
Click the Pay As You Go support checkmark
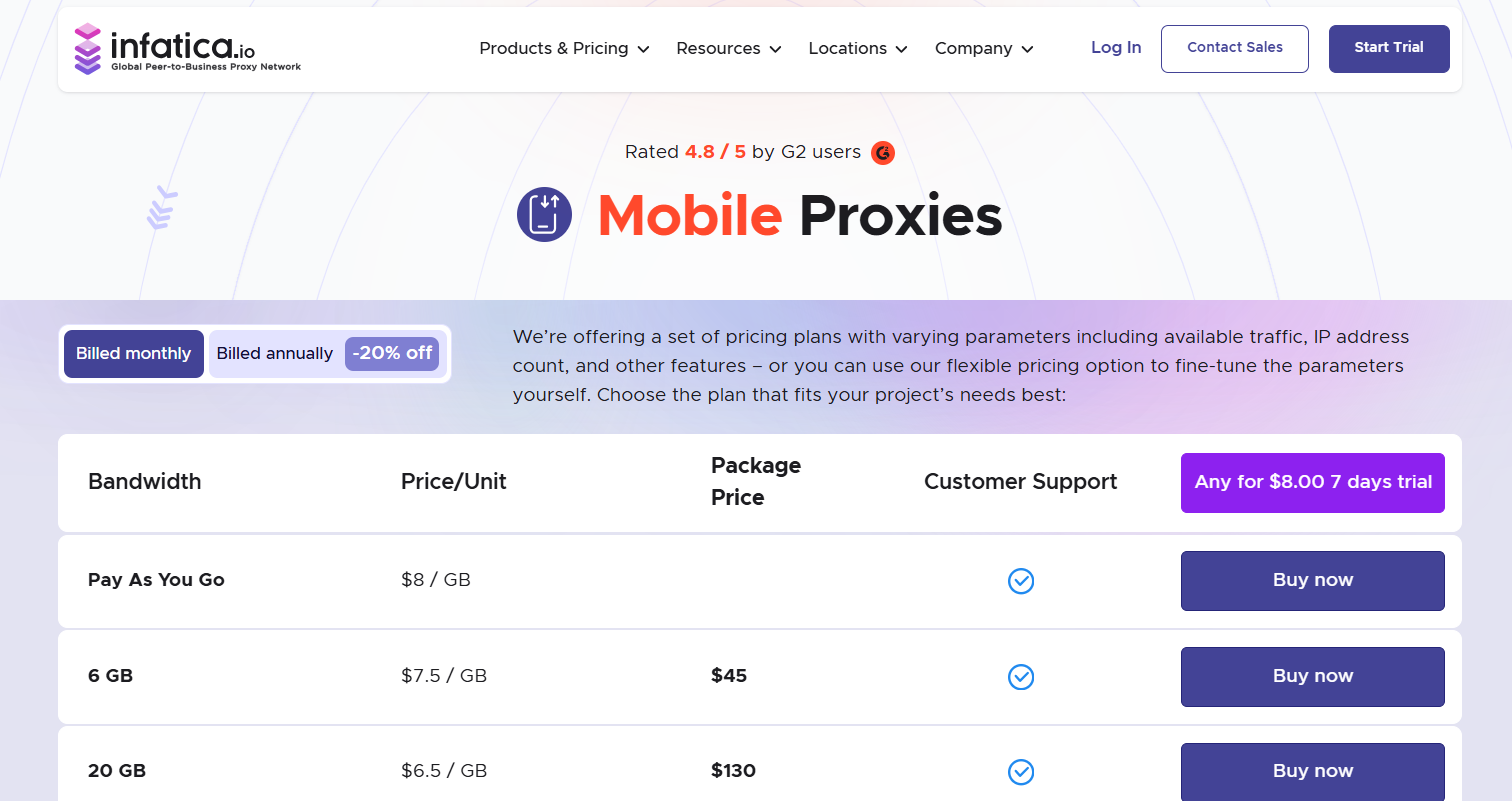(x=1020, y=581)
